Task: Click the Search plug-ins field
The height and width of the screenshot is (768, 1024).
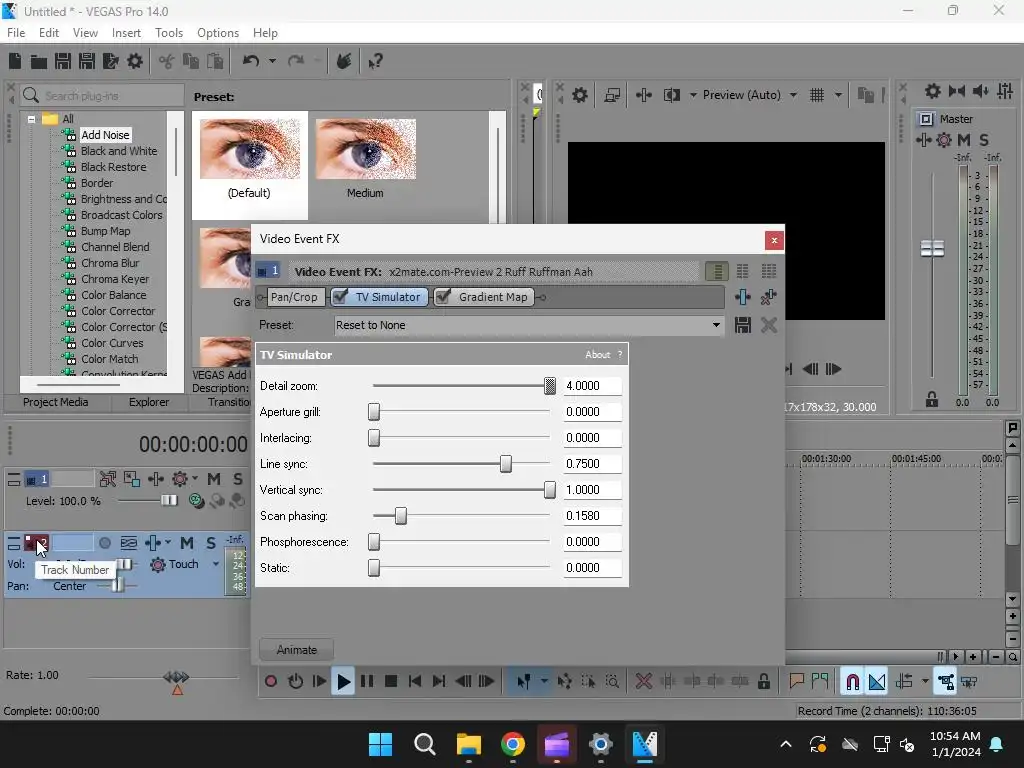Action: [102, 95]
